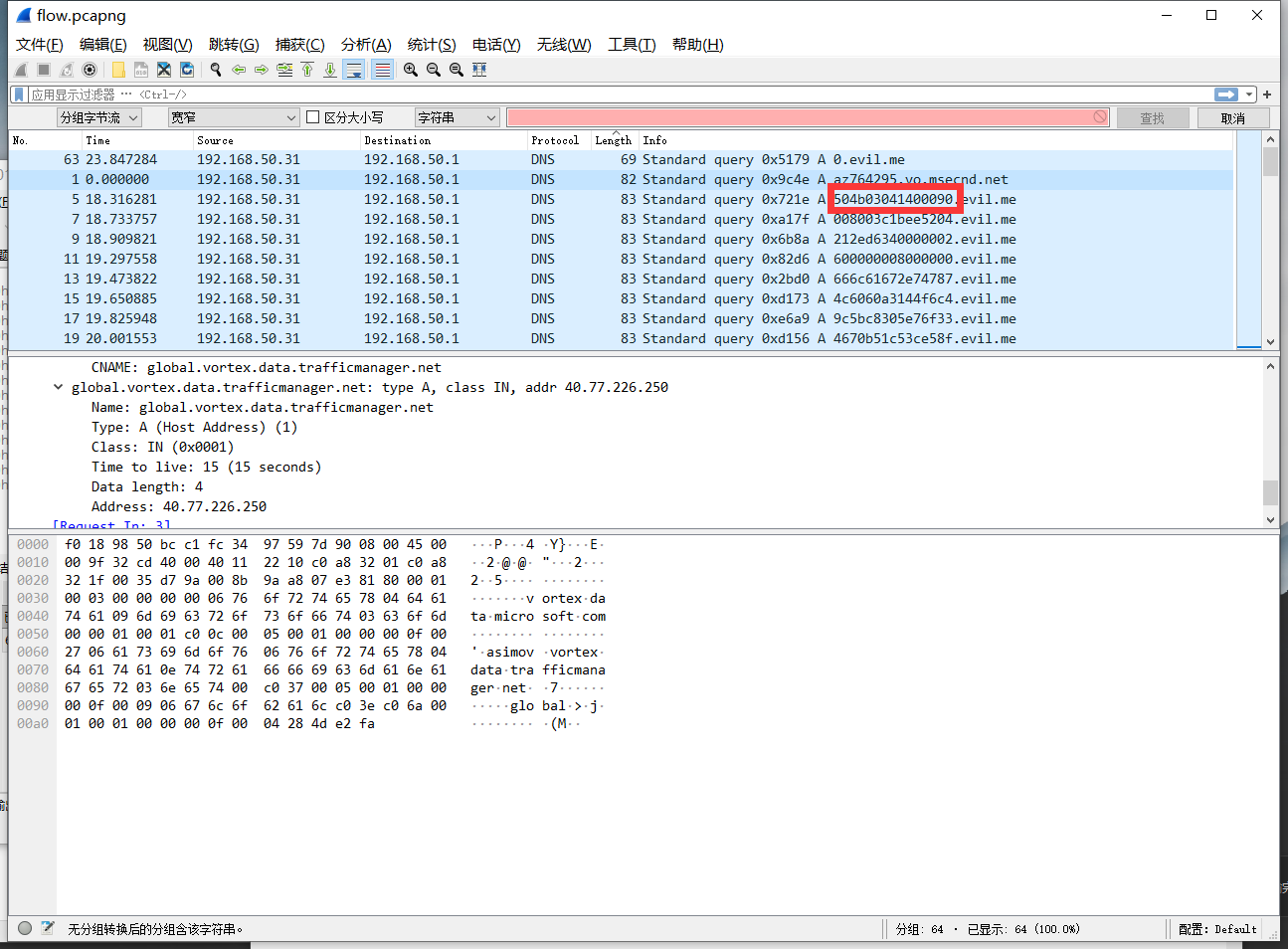Viewport: 1288px width, 949px height.
Task: Click the capture options gear icon
Action: click(90, 70)
